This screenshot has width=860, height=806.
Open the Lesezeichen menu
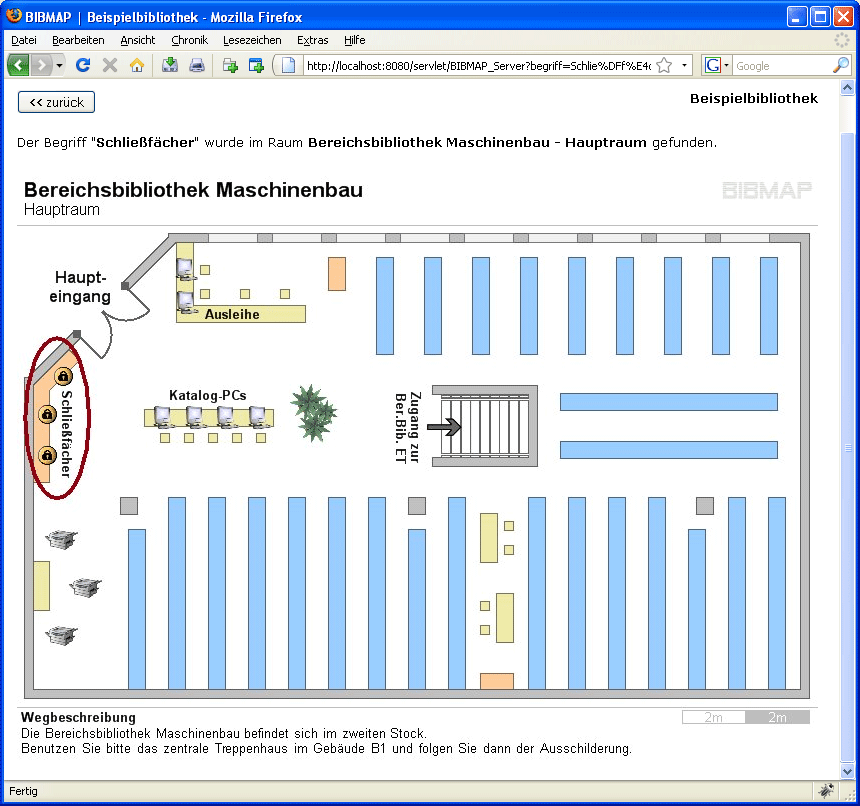(252, 40)
